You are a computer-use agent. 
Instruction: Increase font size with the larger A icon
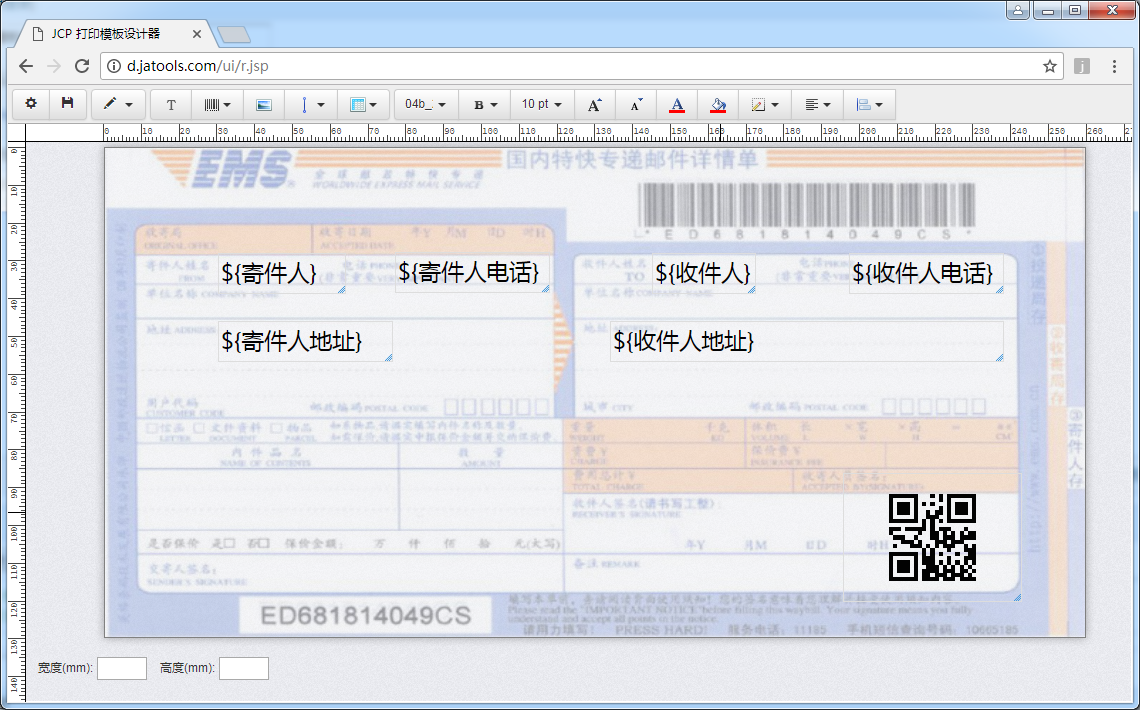pyautogui.click(x=595, y=105)
